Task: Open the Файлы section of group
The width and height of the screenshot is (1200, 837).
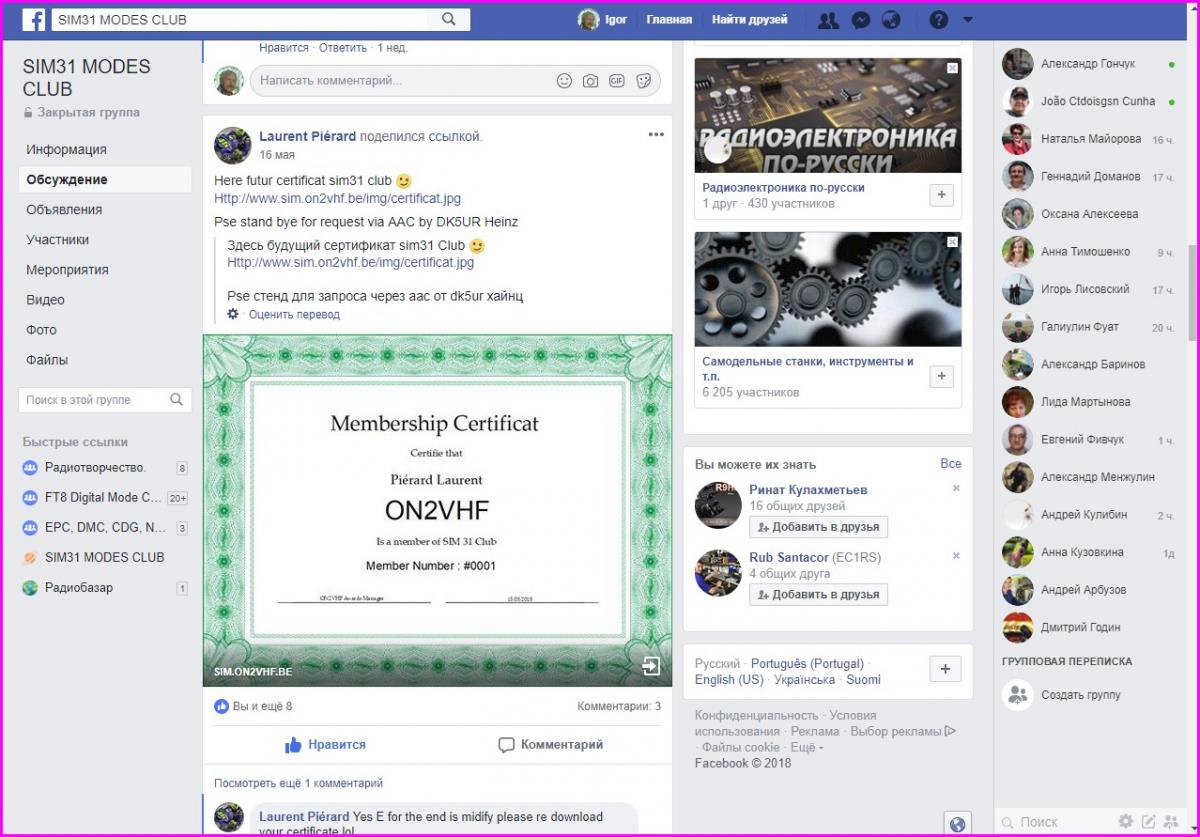Action: point(48,360)
